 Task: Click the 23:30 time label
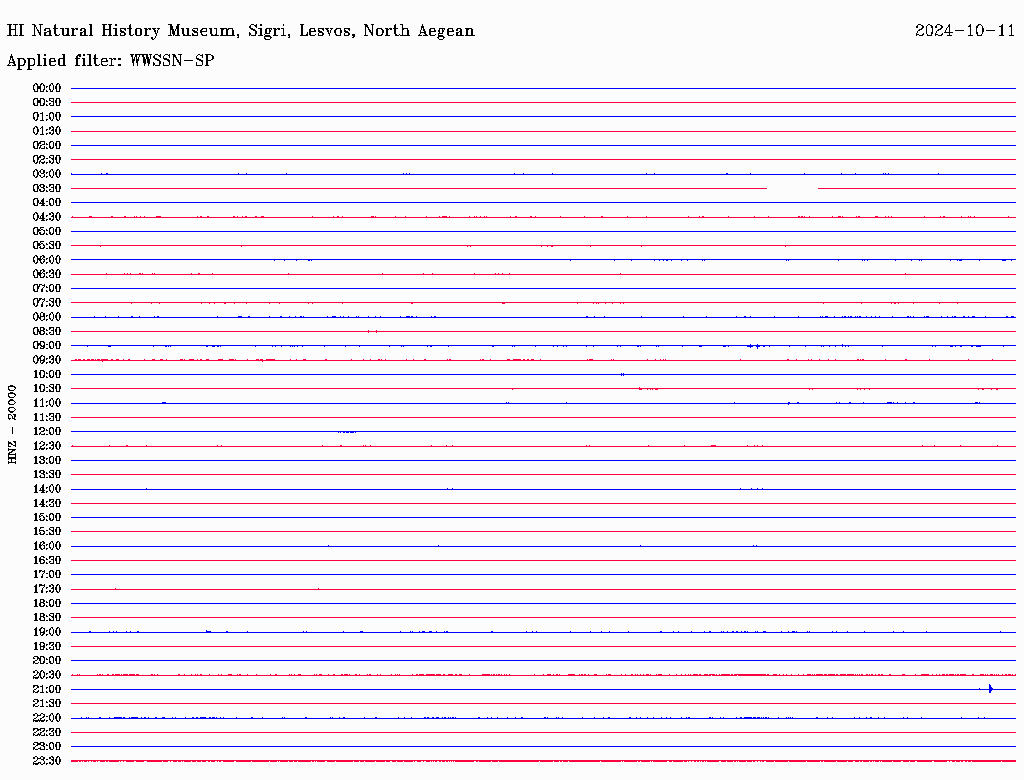point(47,760)
